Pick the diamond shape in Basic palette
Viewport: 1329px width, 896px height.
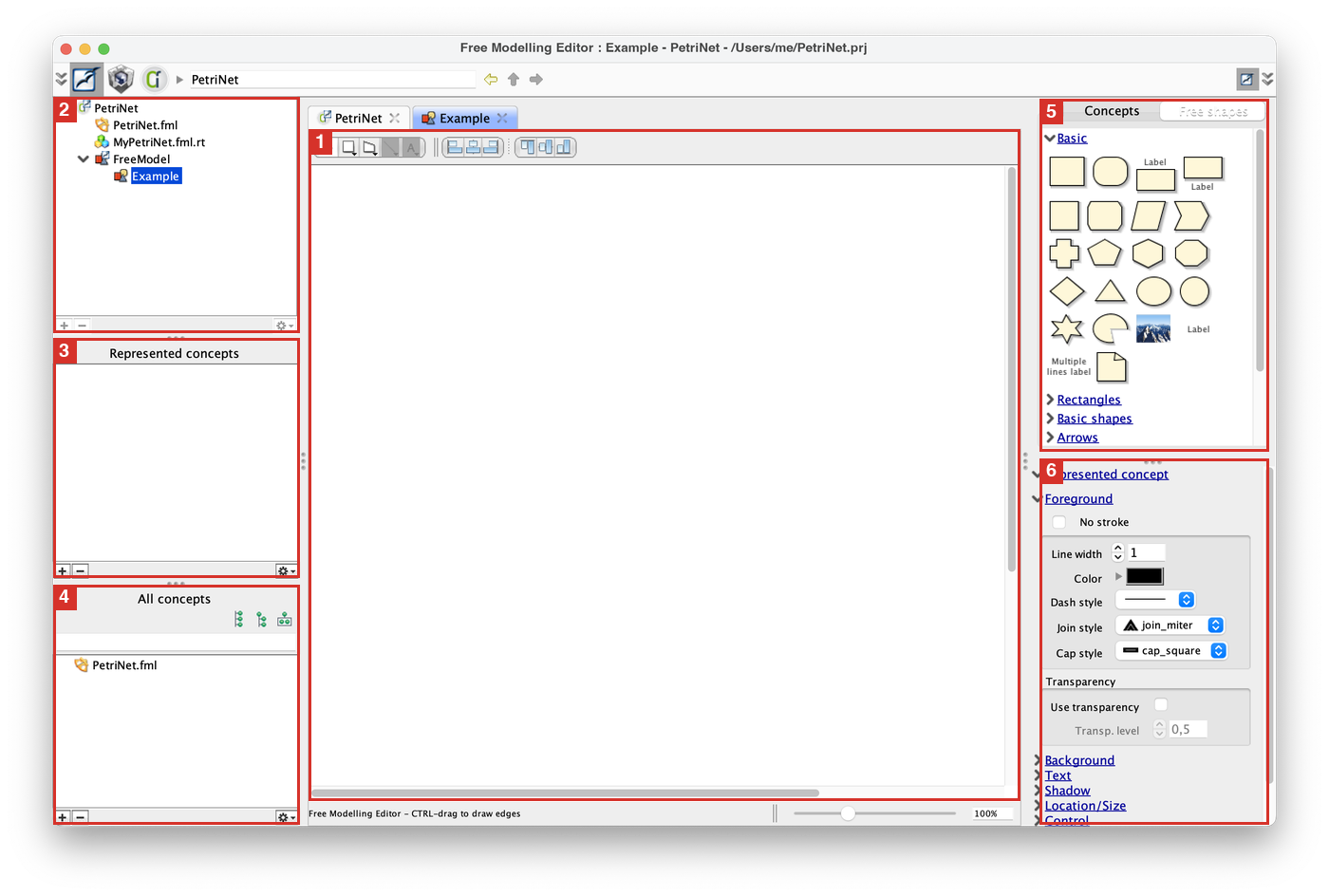pyautogui.click(x=1067, y=291)
